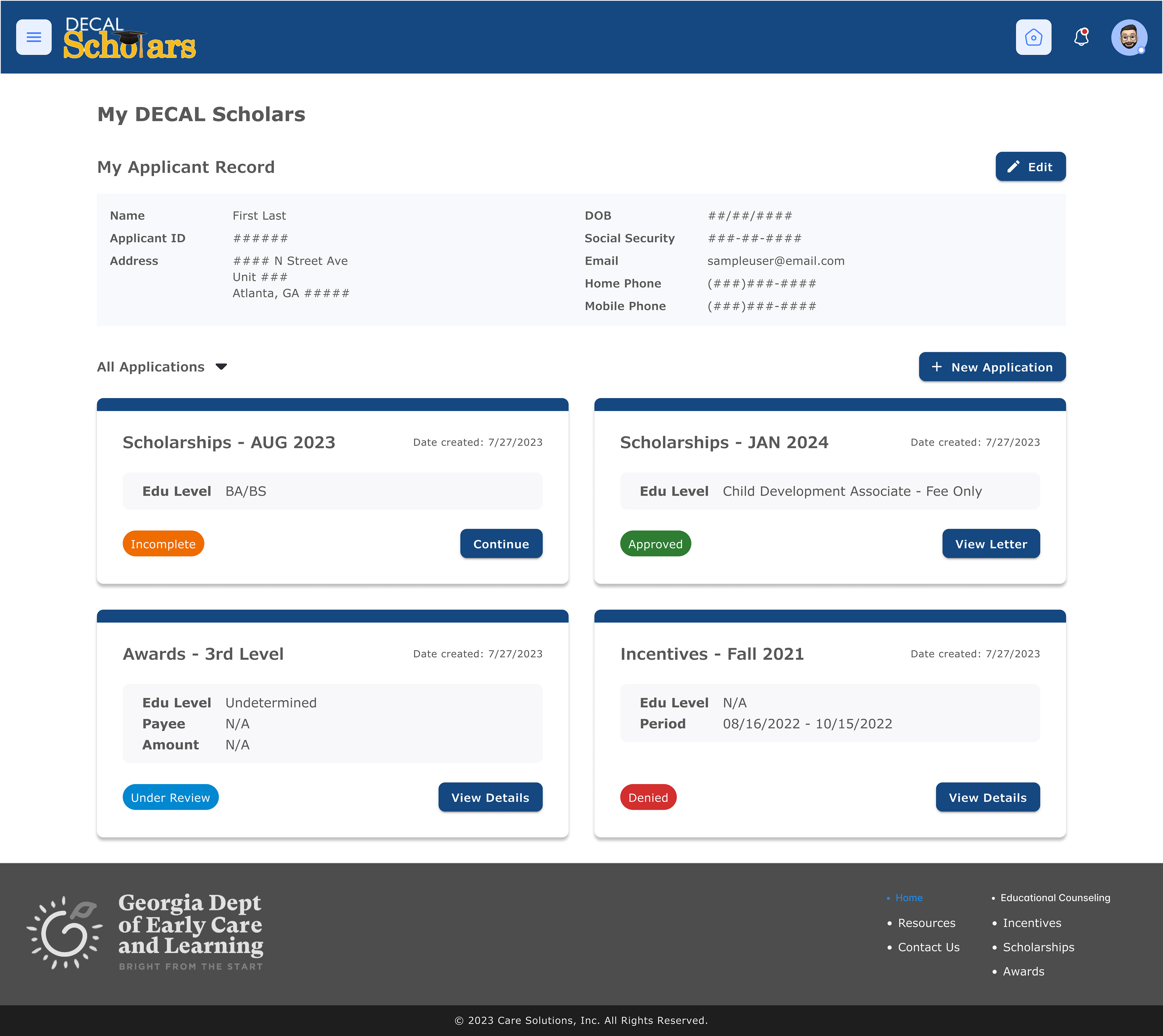Click the copyright Care Solutions text

coord(581,1021)
